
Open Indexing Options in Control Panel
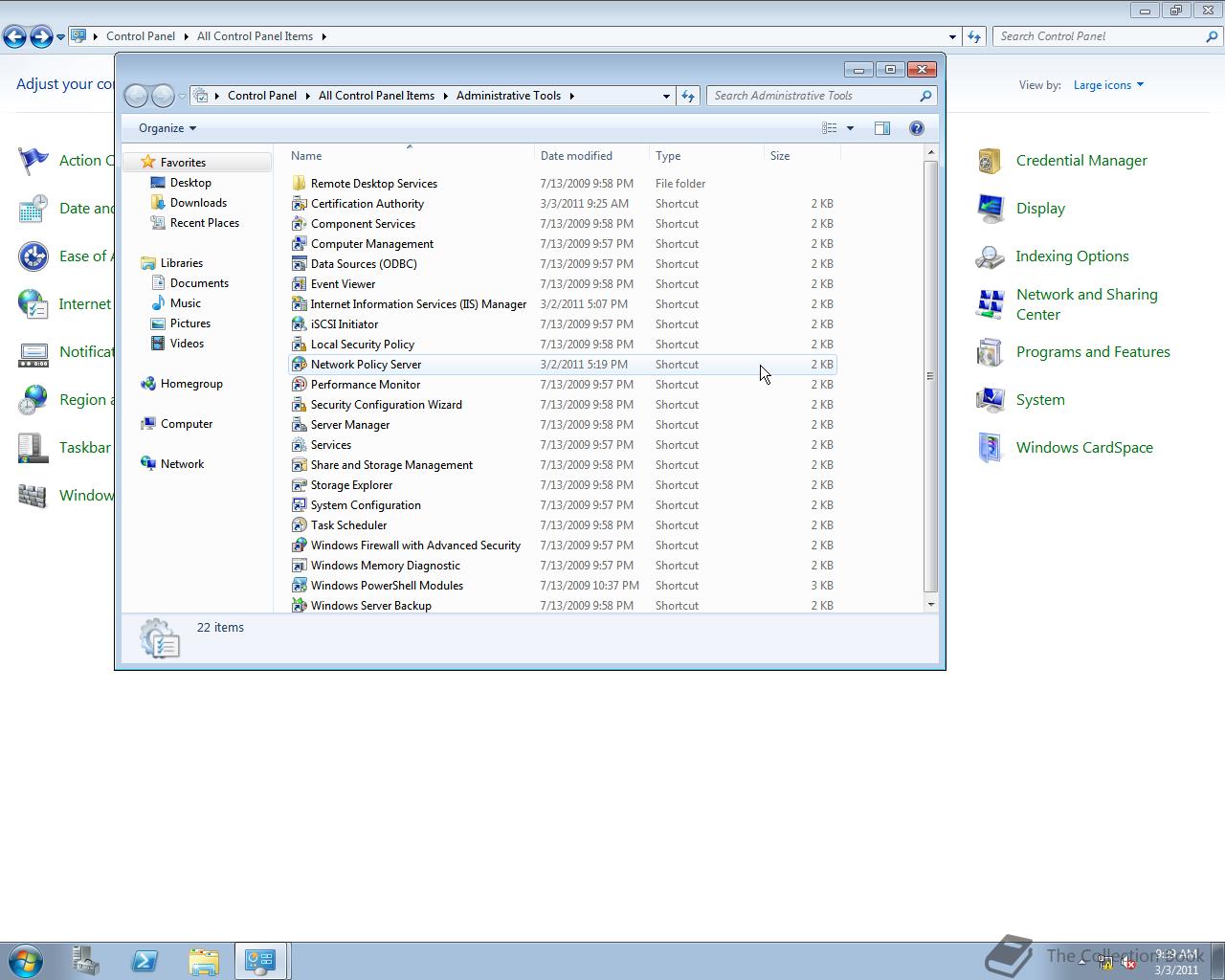point(1072,256)
